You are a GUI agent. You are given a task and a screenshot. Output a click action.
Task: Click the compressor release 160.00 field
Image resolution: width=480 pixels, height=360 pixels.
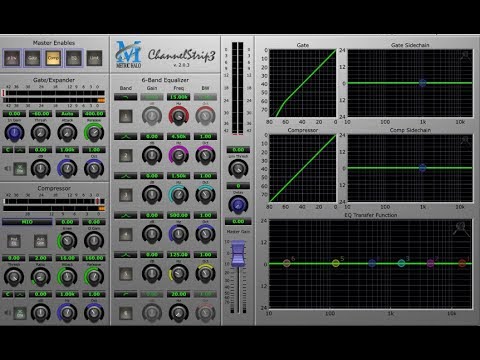tap(94, 258)
